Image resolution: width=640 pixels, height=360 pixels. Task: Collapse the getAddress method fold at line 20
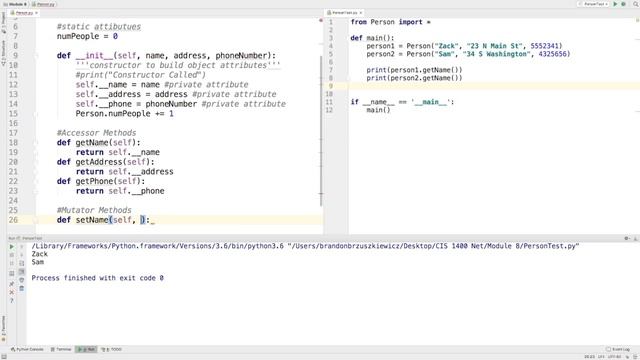36,162
